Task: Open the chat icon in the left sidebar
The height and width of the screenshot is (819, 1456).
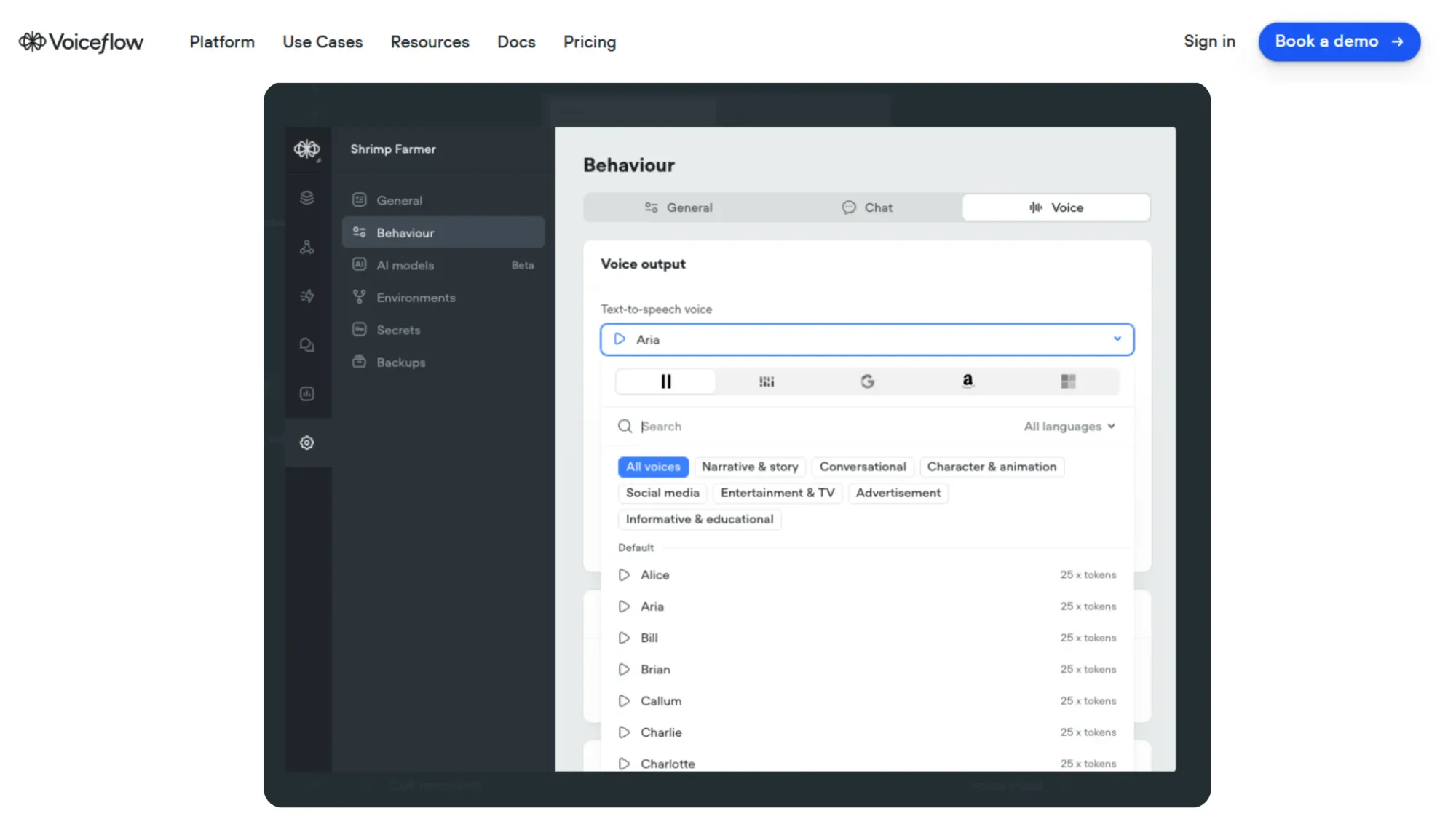Action: [306, 344]
